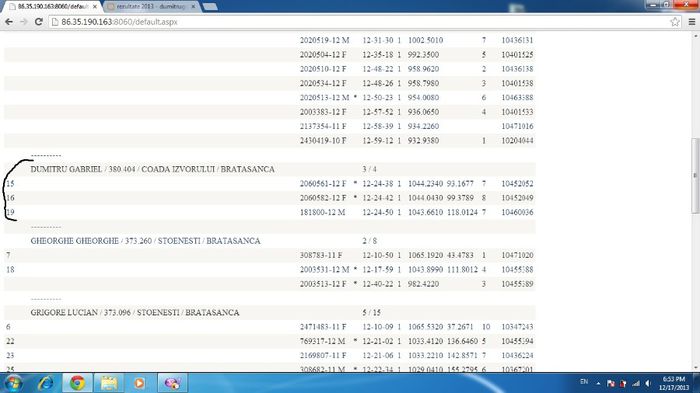
Task: Click the page icon in the address bar
Action: click(55, 22)
